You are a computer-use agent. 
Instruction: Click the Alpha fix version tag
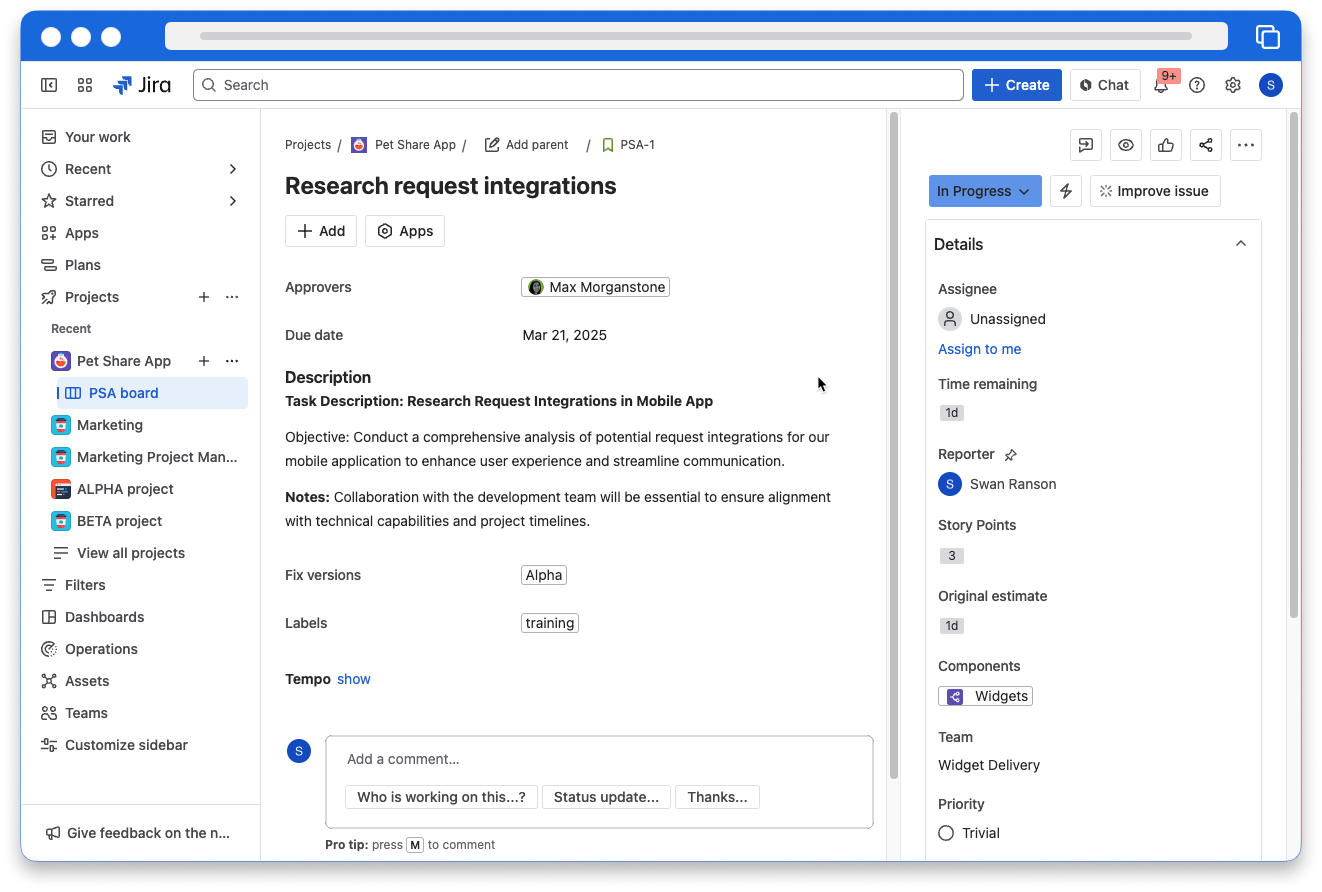544,575
